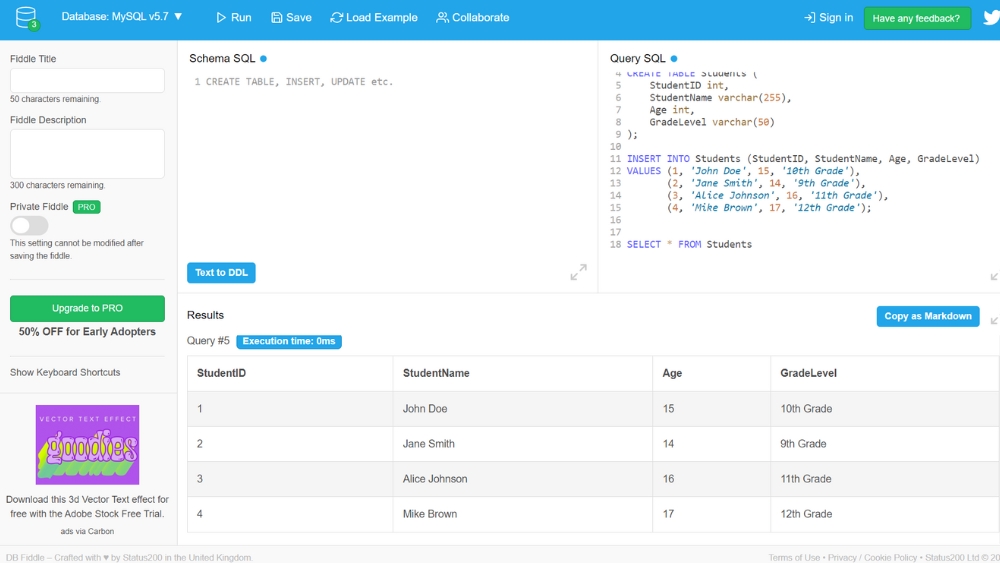Click Copy as Markdown button

click(928, 316)
